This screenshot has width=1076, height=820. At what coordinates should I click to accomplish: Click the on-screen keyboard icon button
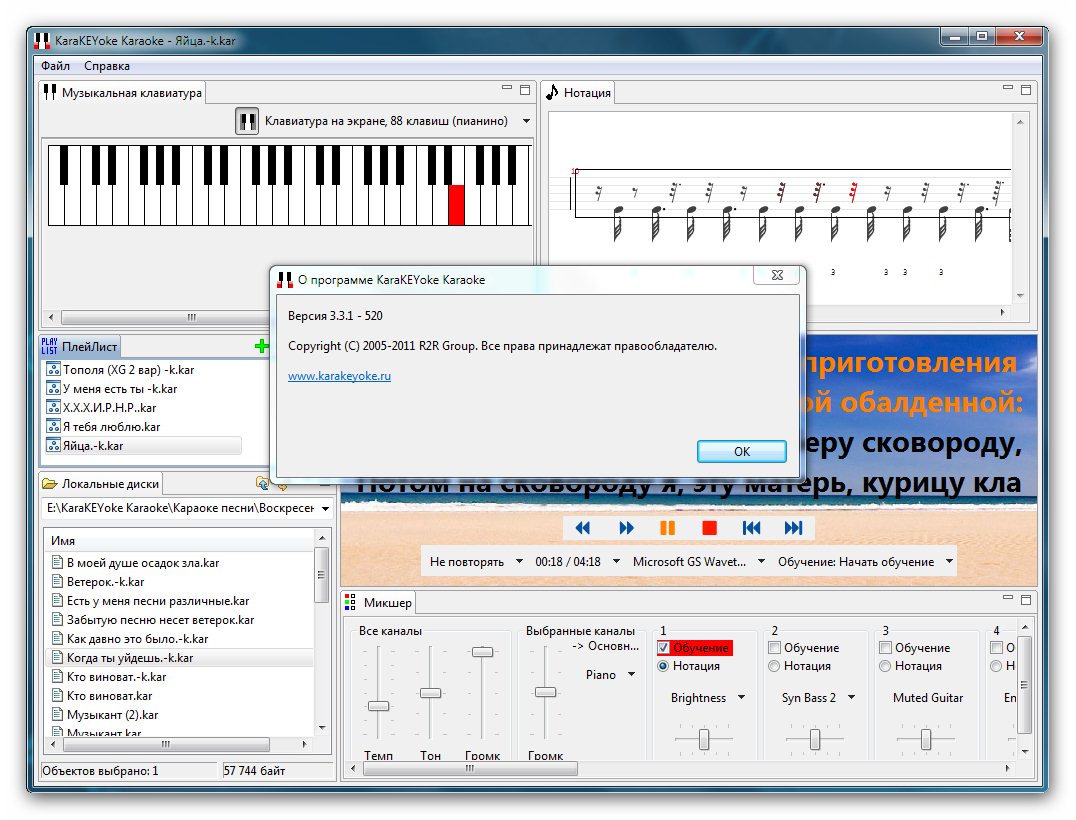(x=246, y=121)
